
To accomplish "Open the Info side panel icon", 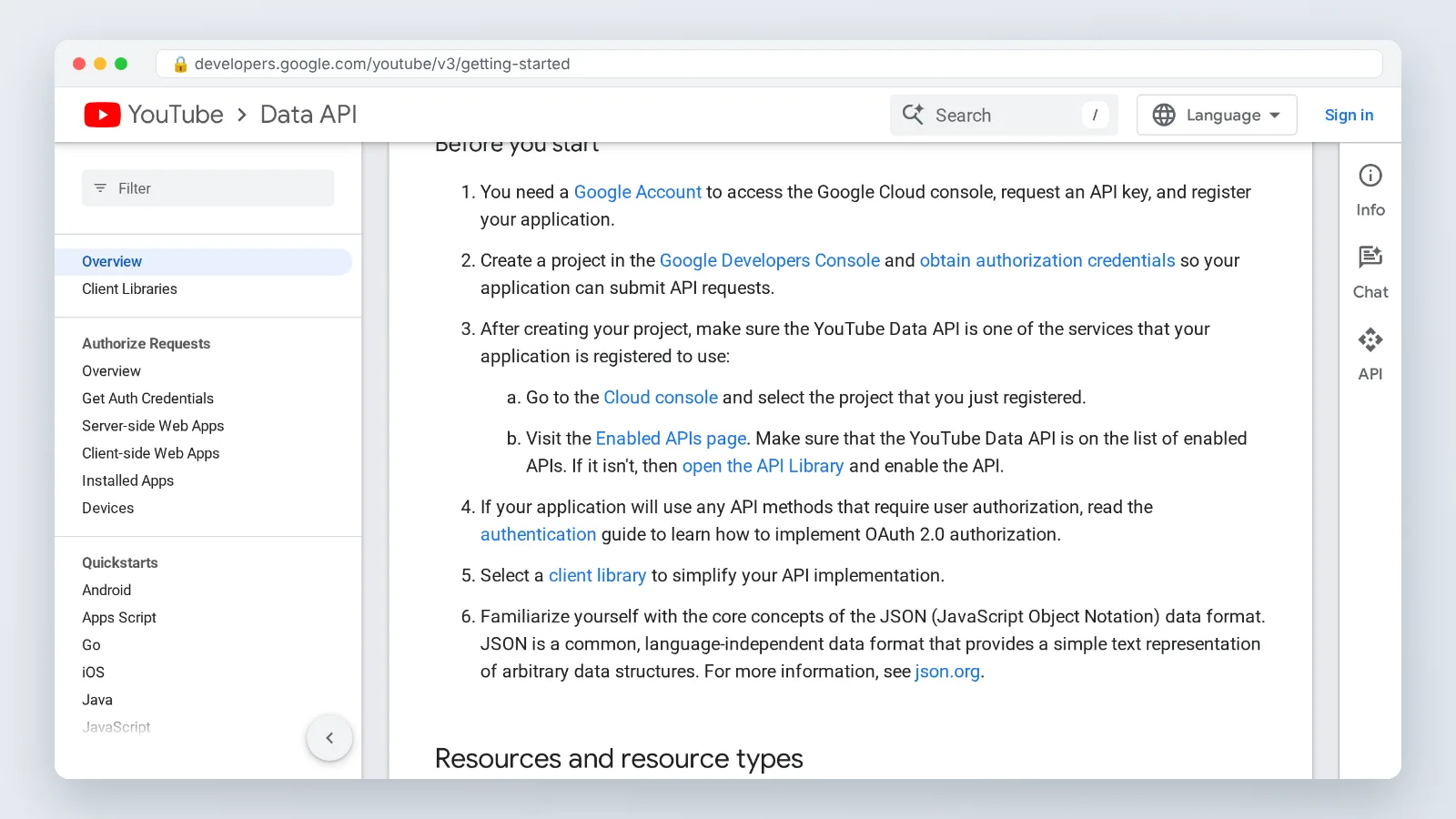I will click(x=1370, y=176).
